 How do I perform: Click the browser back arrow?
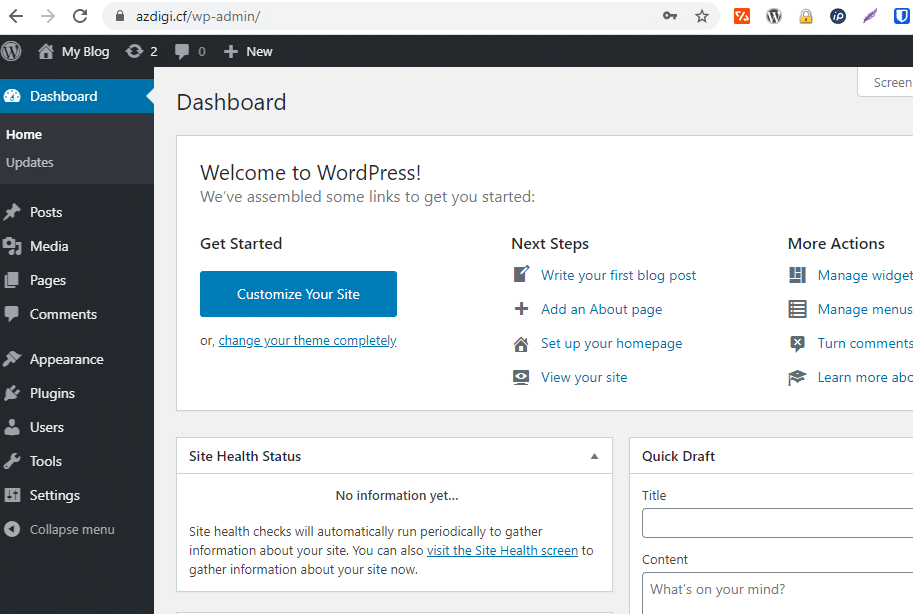17,16
